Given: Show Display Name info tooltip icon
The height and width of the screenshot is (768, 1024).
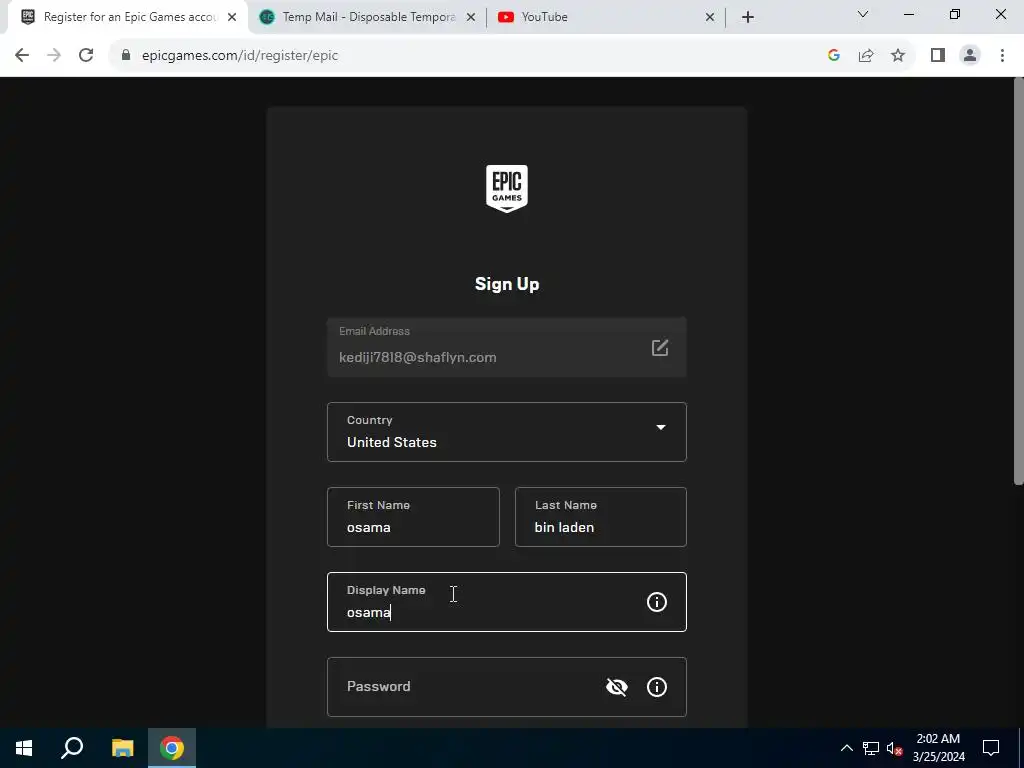Looking at the screenshot, I should point(656,602).
